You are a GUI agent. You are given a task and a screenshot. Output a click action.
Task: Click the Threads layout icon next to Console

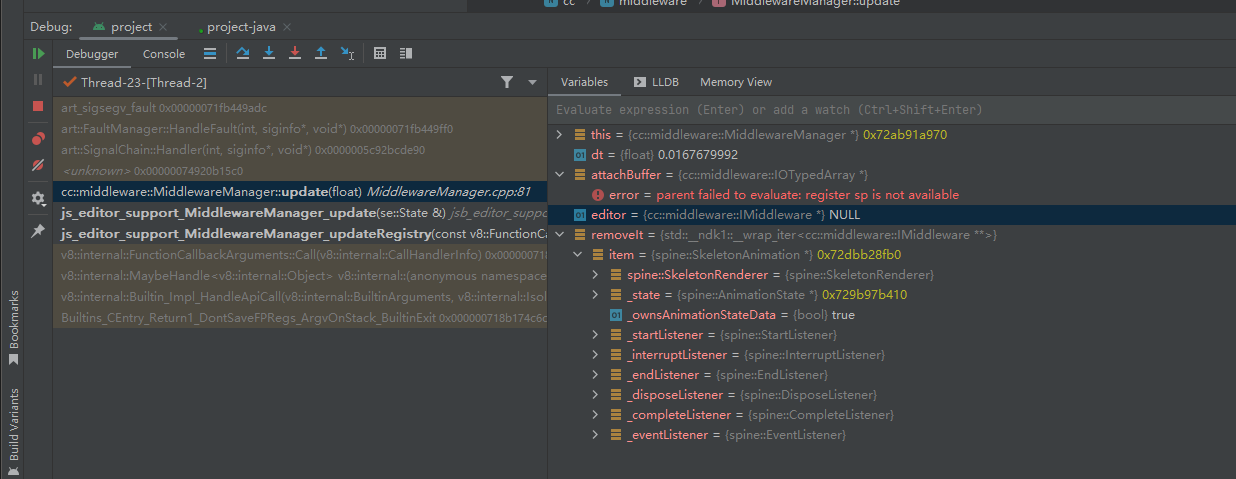tap(209, 54)
